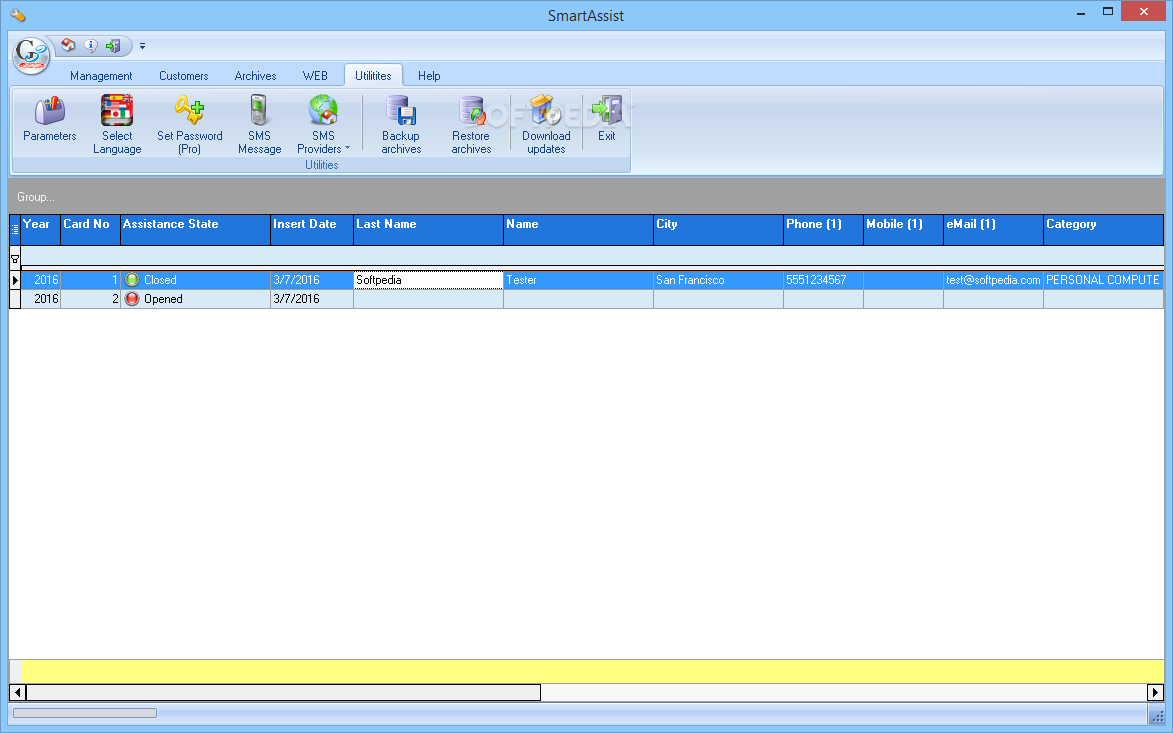Viewport: 1173px width, 733px height.
Task: Sort by City column header
Action: click(x=718, y=230)
